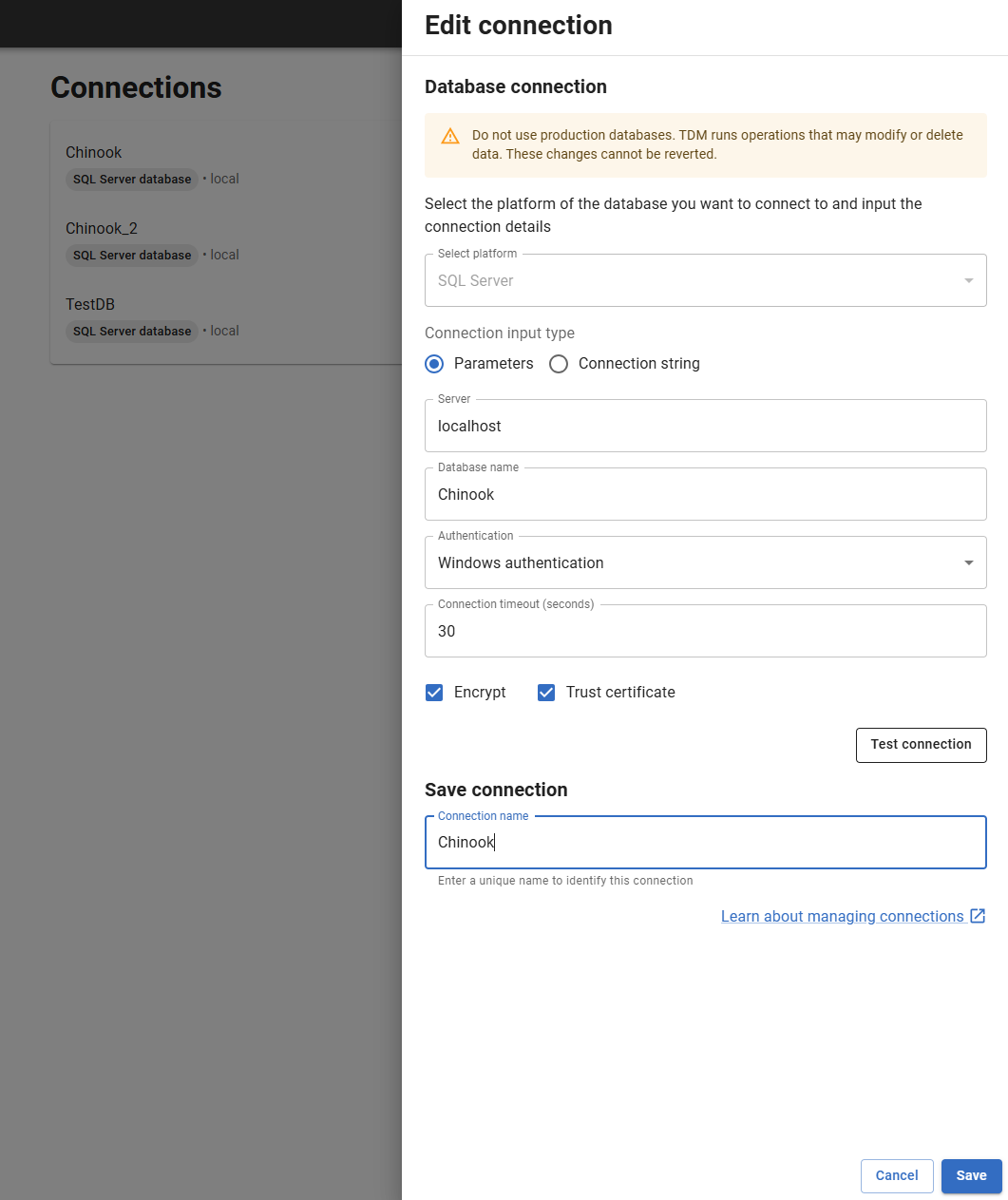This screenshot has height=1200, width=1008.
Task: Open the Windows authentication combo box
Action: (694, 562)
